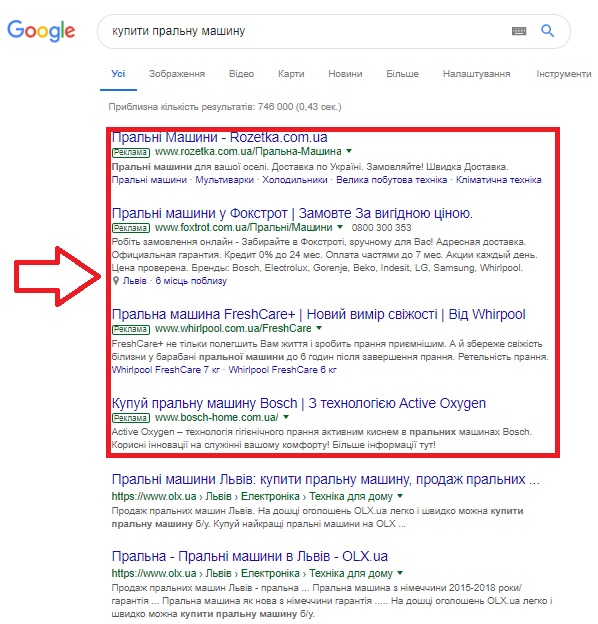Click the blue search magnifier icon
This screenshot has height=624, width=598.
547,31
